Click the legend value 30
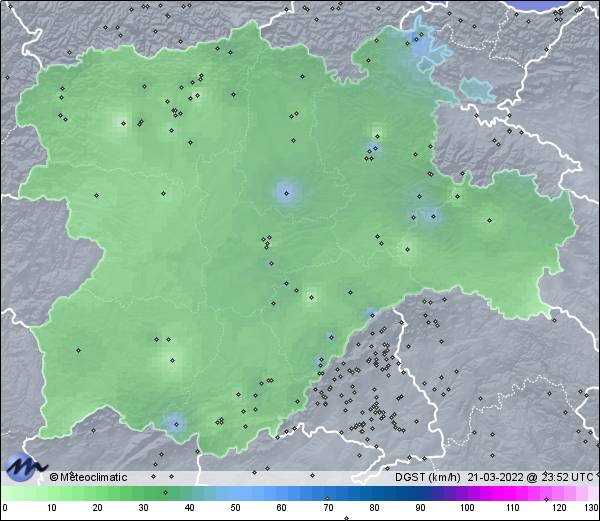 143,508
